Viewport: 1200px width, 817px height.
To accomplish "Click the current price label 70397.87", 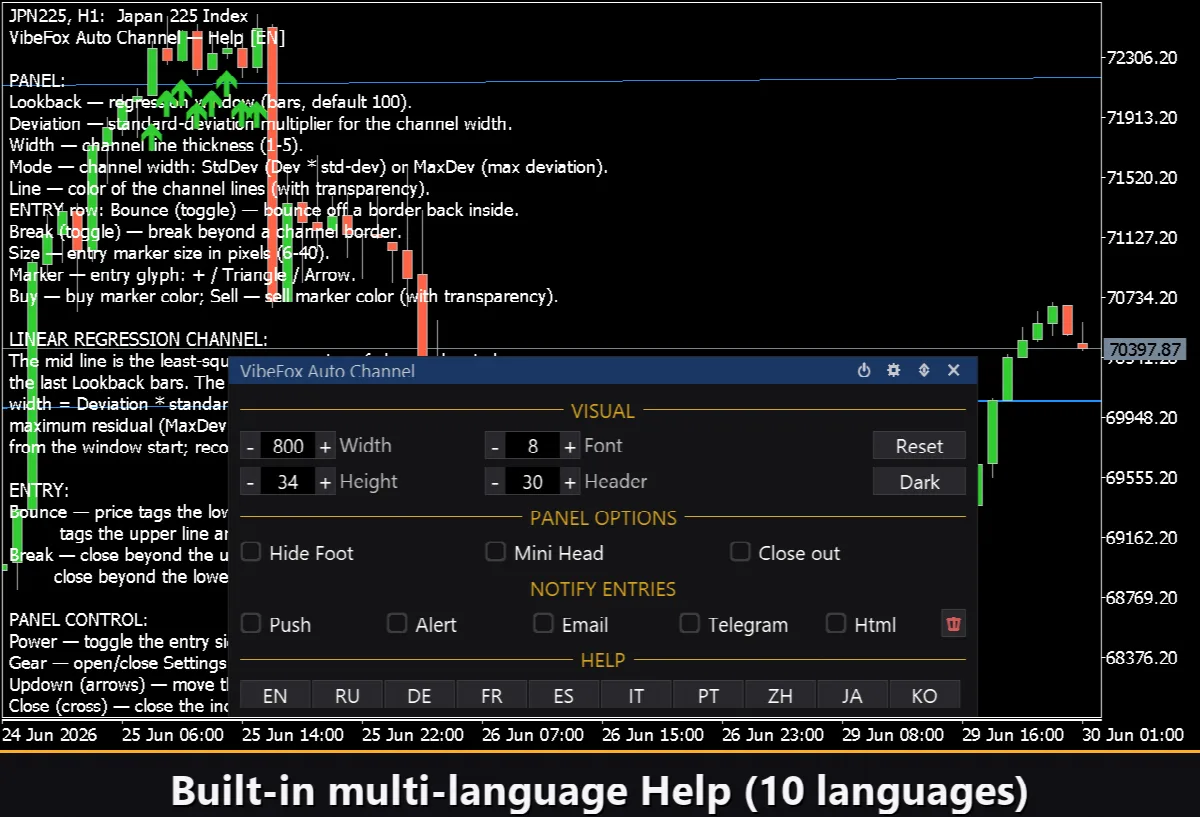I will pos(1144,349).
